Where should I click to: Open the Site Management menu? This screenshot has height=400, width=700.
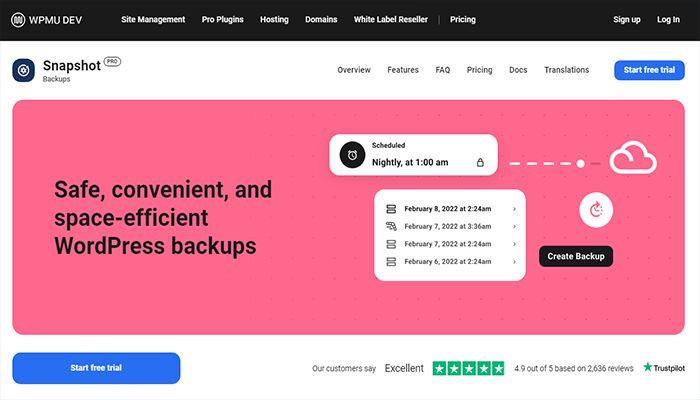(x=153, y=19)
